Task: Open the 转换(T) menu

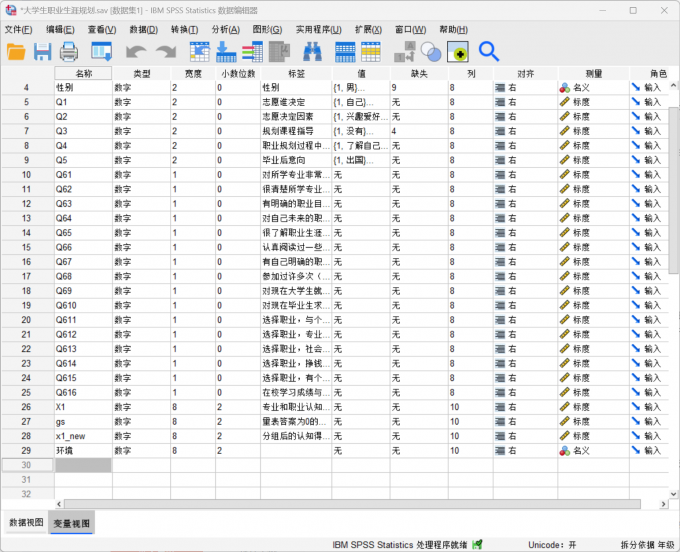Action: pos(184,29)
